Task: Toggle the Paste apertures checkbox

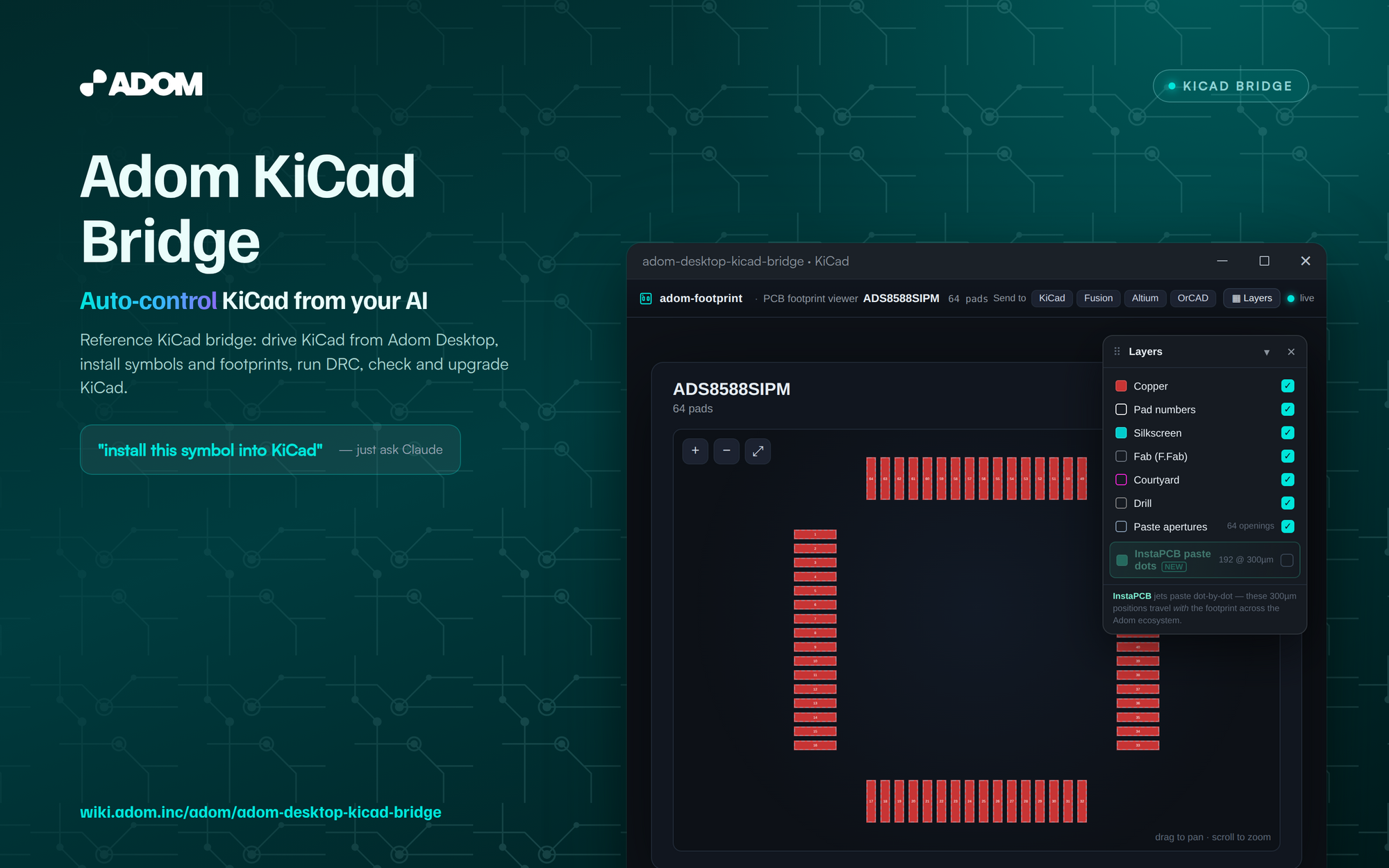Action: point(1288,526)
